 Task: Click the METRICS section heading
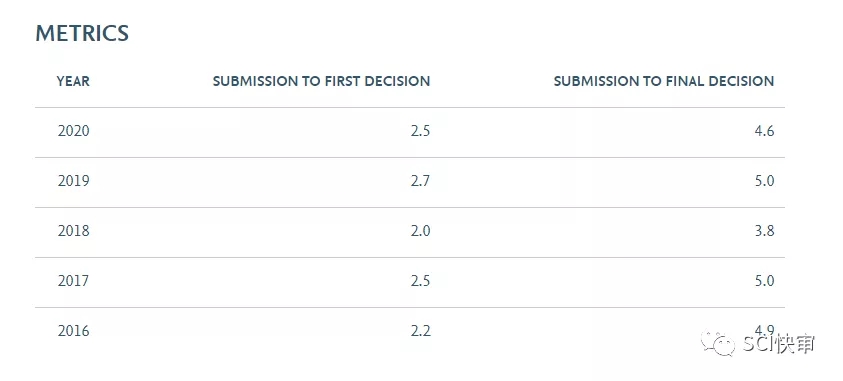pos(82,33)
